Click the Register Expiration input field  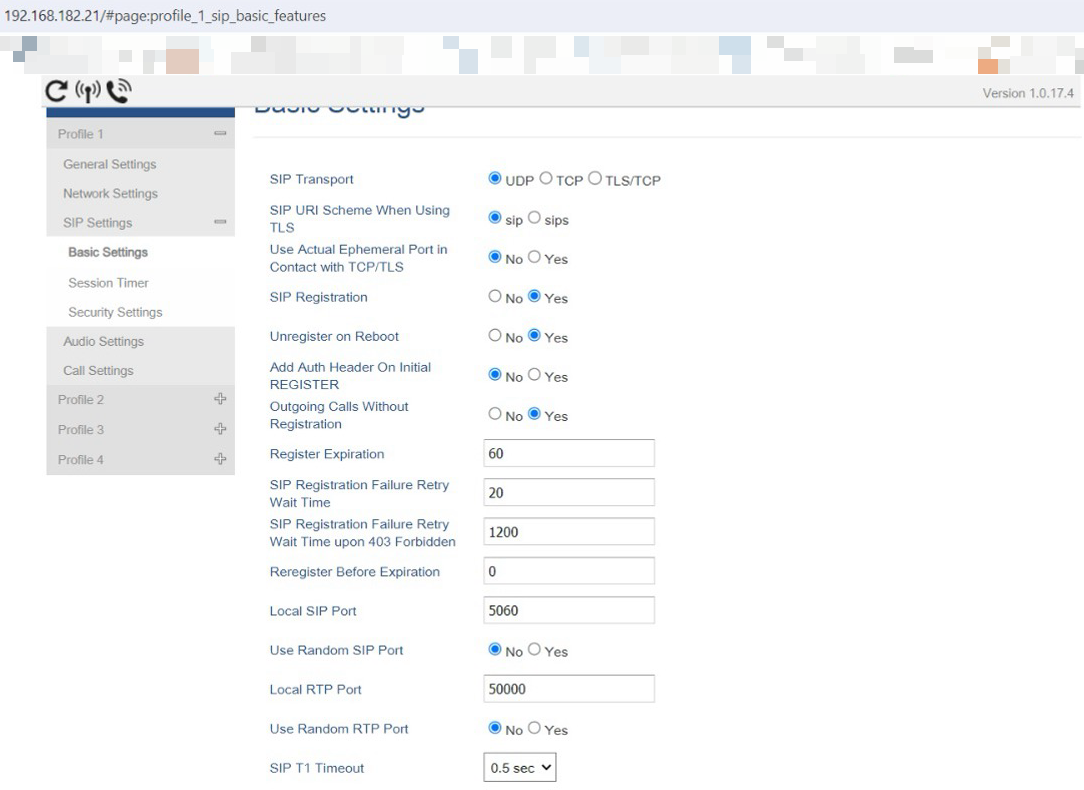568,453
